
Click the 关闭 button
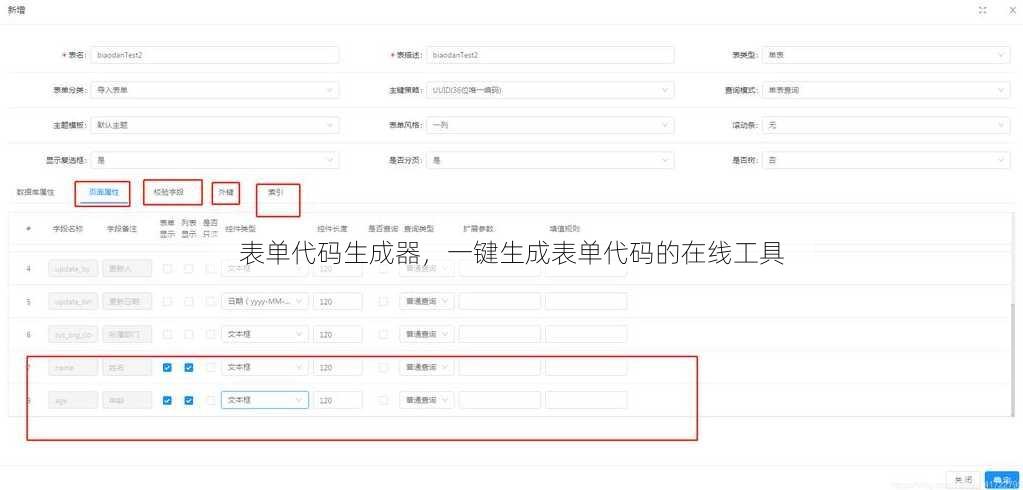coord(963,480)
